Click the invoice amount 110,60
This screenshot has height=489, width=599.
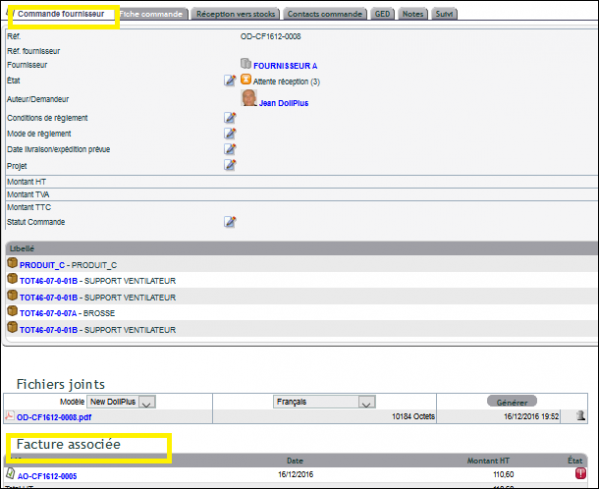coord(503,474)
